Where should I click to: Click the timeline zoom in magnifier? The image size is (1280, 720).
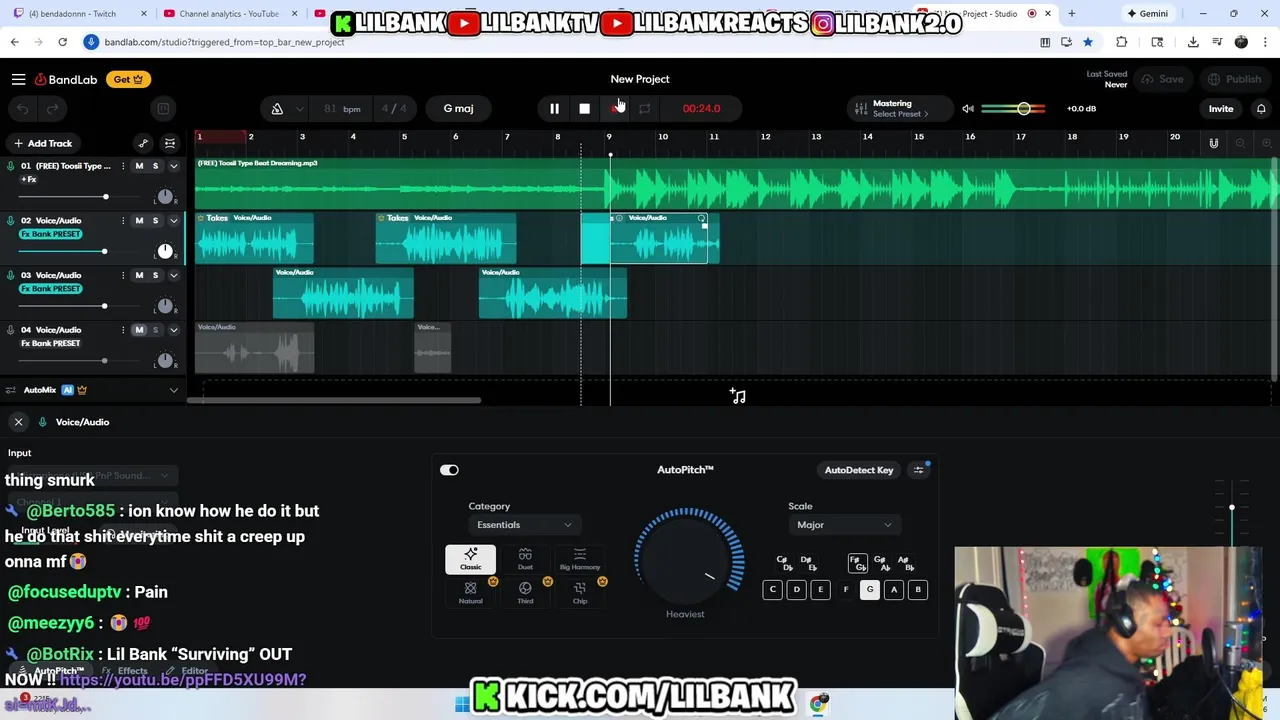point(1266,143)
